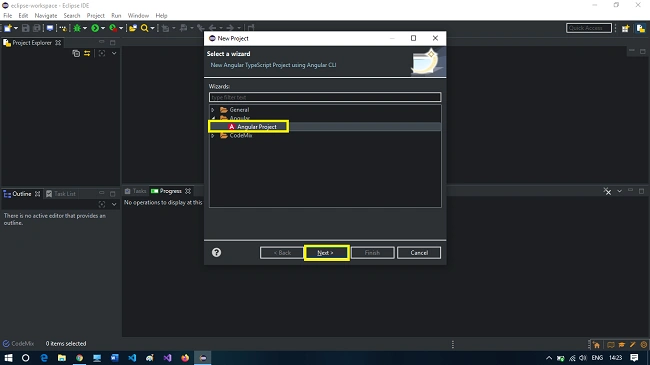Select the Java perspective icon
The width and height of the screenshot is (650, 365).
point(641,28)
